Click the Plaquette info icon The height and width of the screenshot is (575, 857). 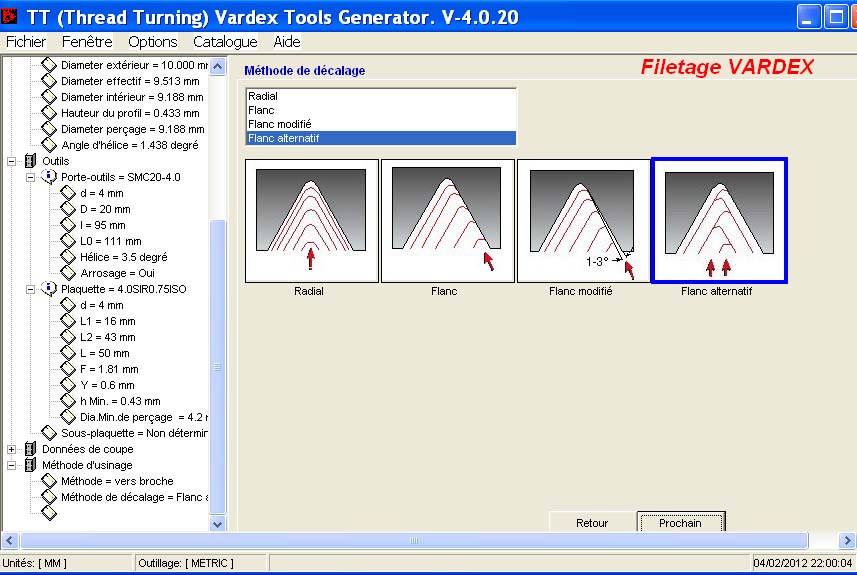49,288
